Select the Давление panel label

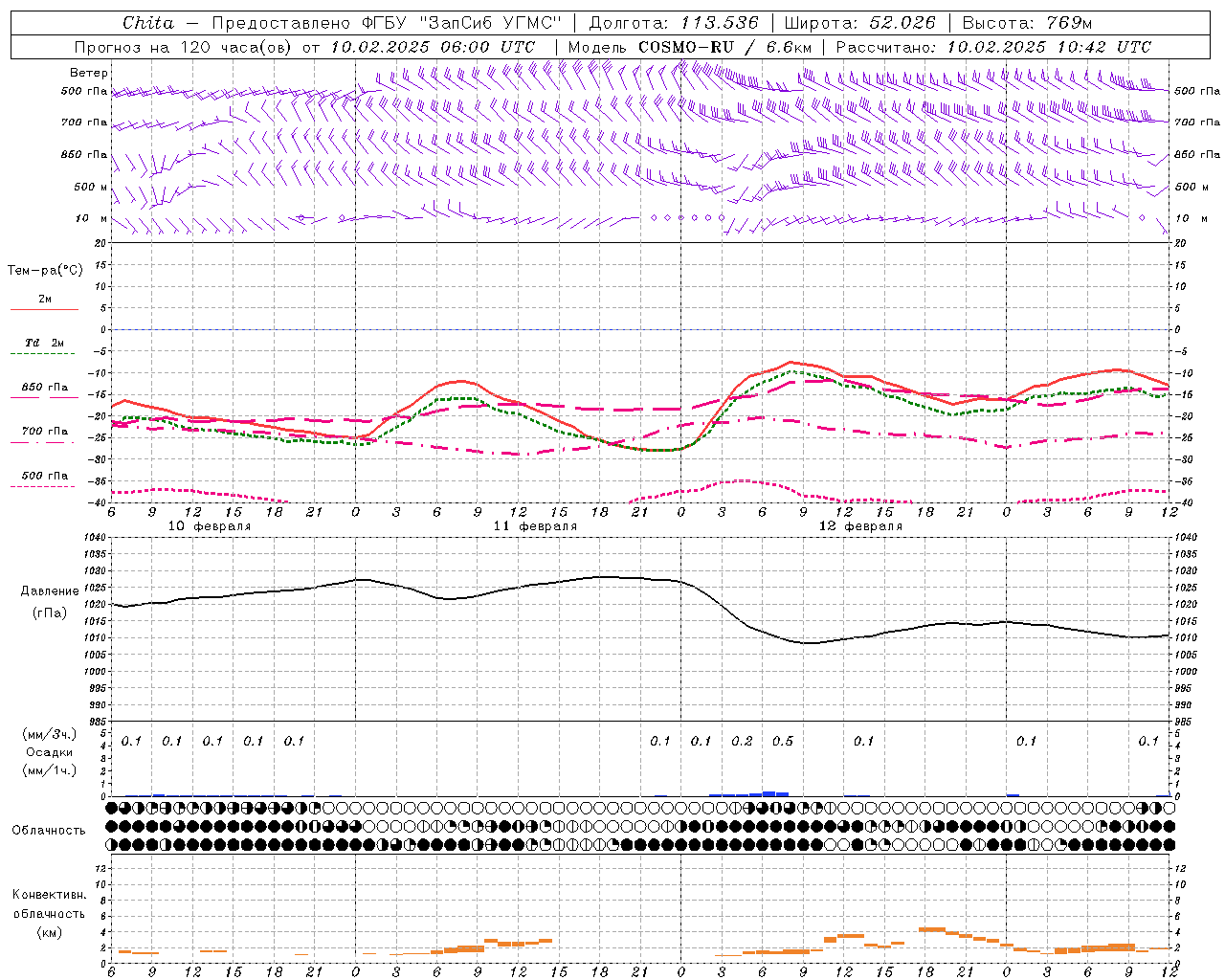click(50, 591)
